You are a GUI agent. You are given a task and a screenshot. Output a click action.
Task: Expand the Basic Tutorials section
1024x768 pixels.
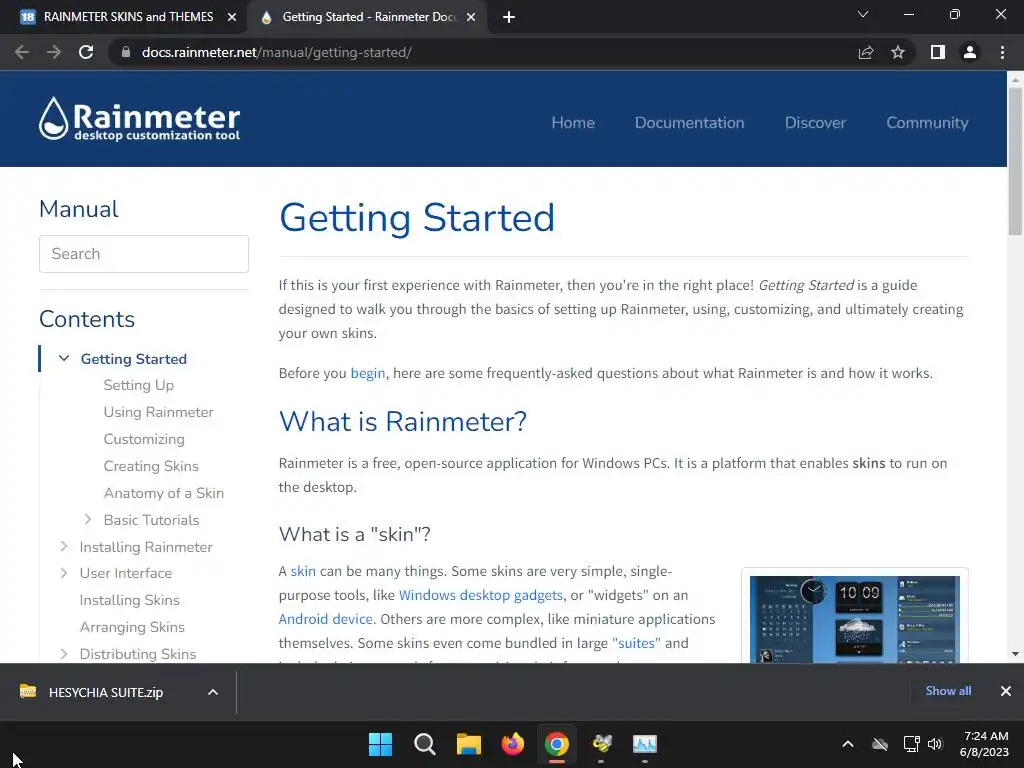[88, 520]
